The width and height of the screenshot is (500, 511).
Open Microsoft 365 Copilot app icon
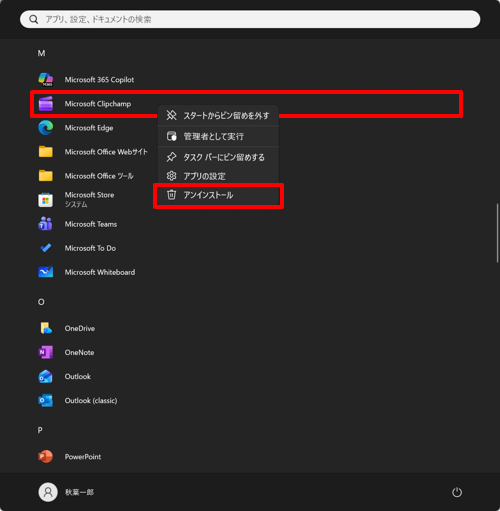click(x=46, y=80)
